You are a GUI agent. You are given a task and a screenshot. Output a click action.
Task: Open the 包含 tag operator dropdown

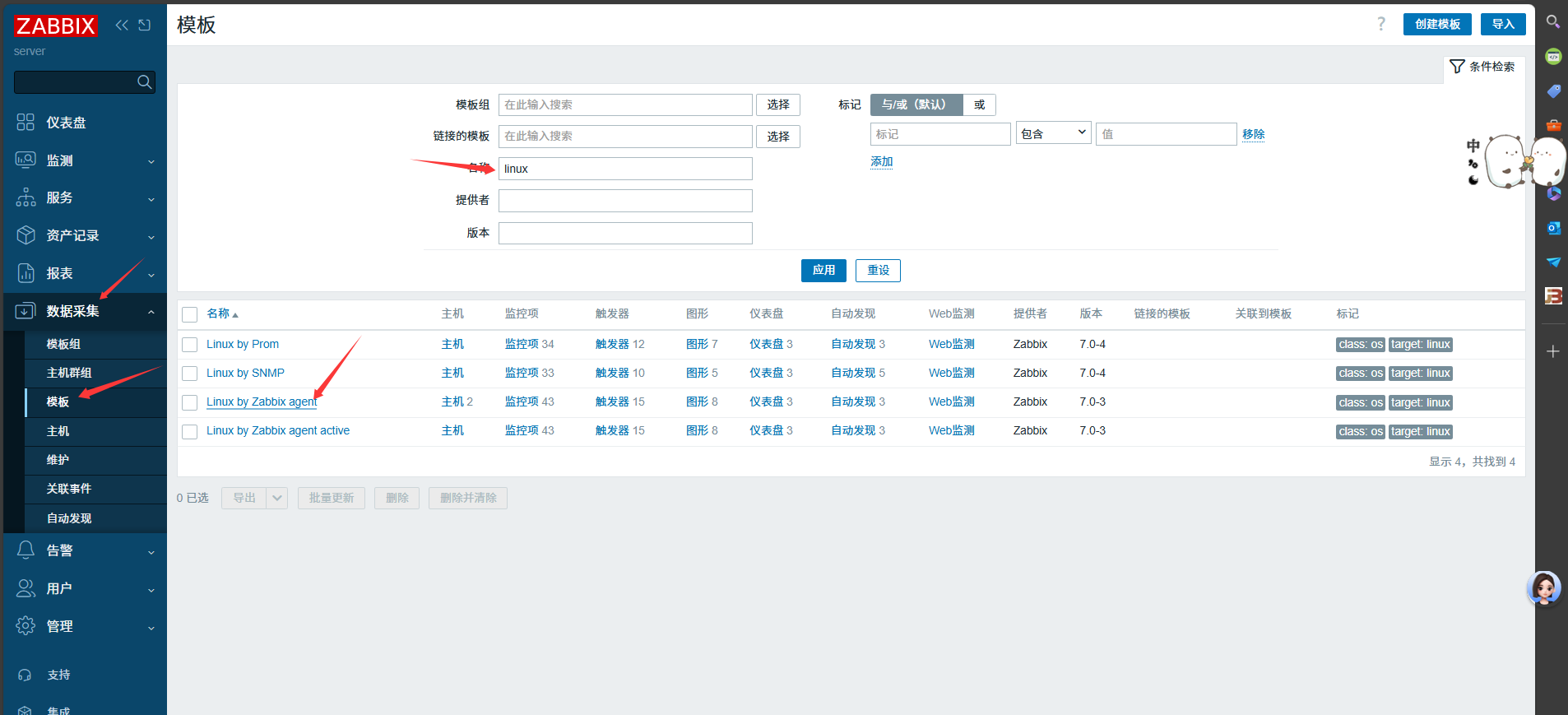[x=1054, y=133]
